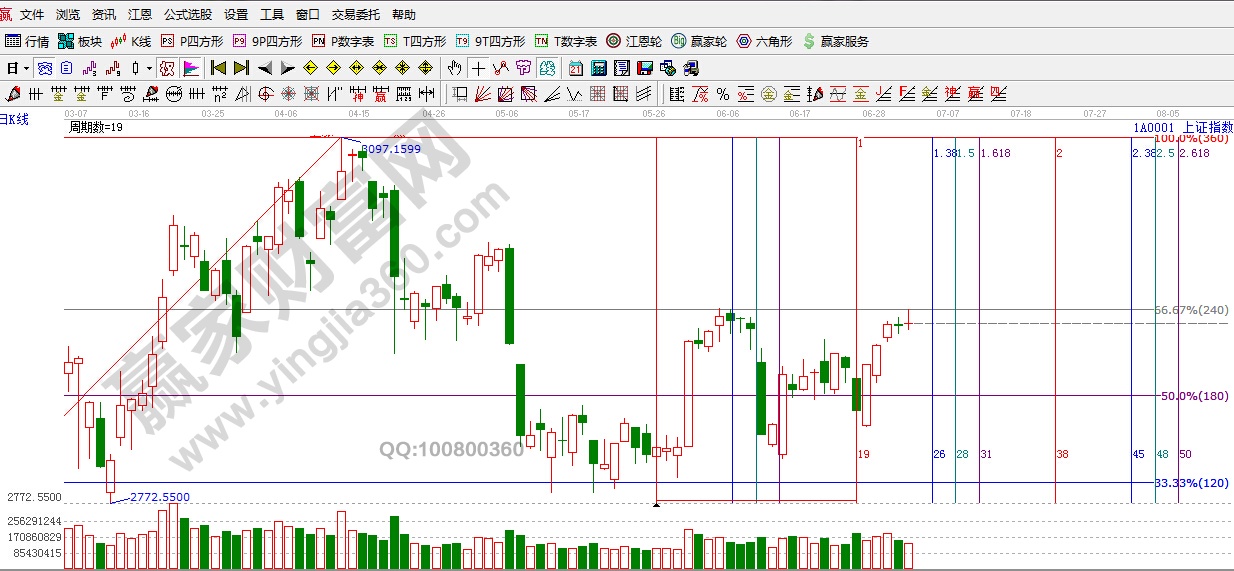Open the 公式选股 menu

pyautogui.click(x=188, y=15)
